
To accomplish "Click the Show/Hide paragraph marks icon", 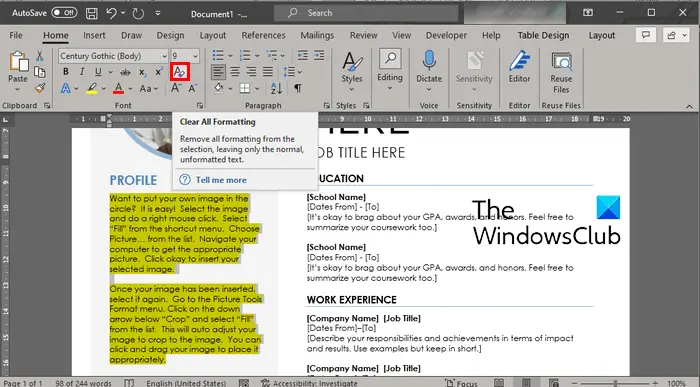I will [297, 88].
